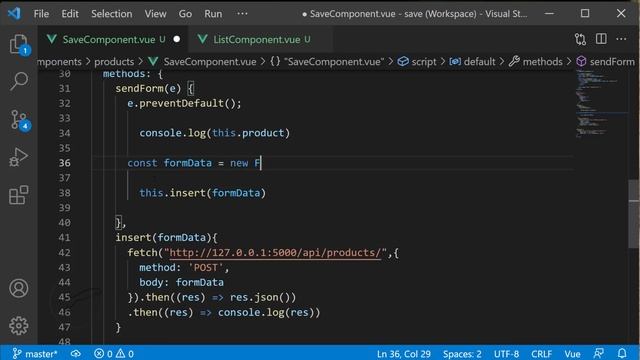Open "SaveComponent.vue" object breadcrumb
Screen dimensions: 640x360
click(327, 62)
